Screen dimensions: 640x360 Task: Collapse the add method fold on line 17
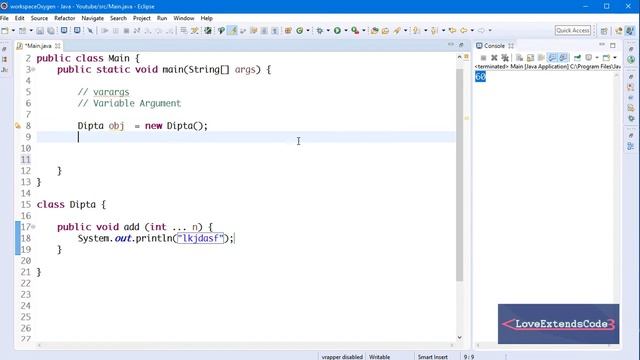pyautogui.click(x=33, y=227)
